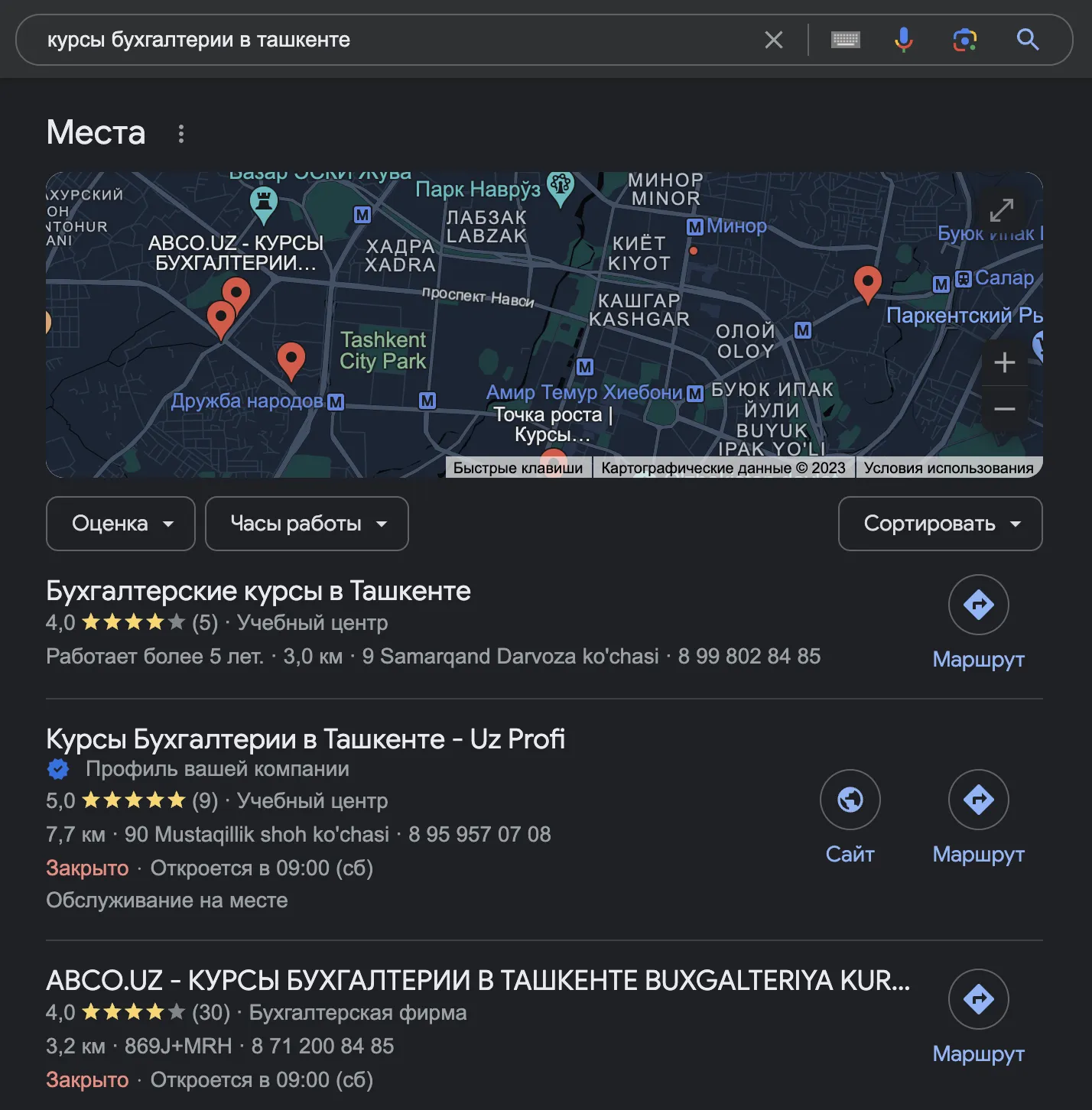Click the Минор metro station icon

point(695,227)
